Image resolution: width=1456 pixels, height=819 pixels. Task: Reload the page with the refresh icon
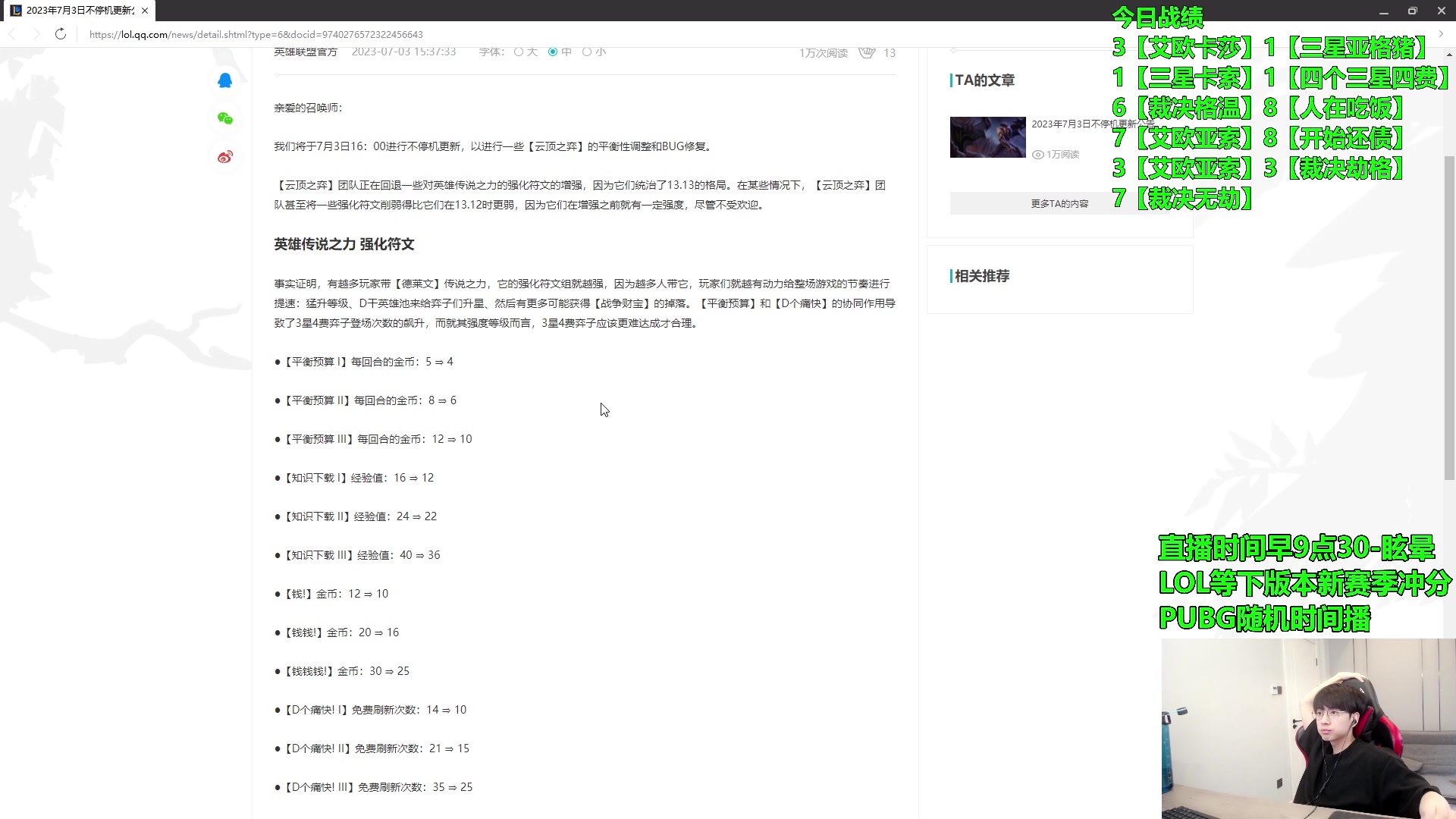click(61, 34)
